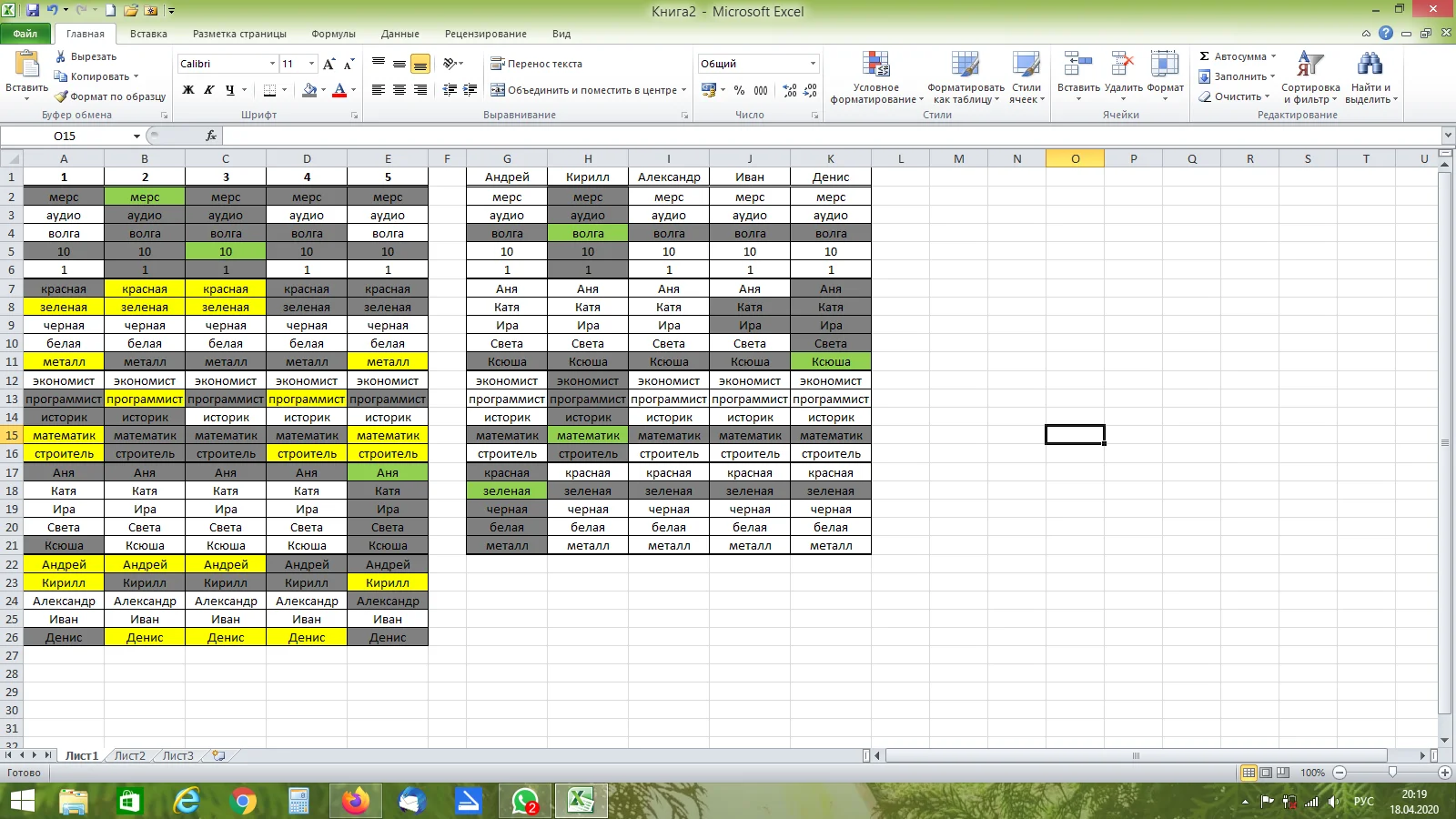Apply thousands separator 000 format
This screenshot has width=1456, height=819.
pyautogui.click(x=761, y=90)
